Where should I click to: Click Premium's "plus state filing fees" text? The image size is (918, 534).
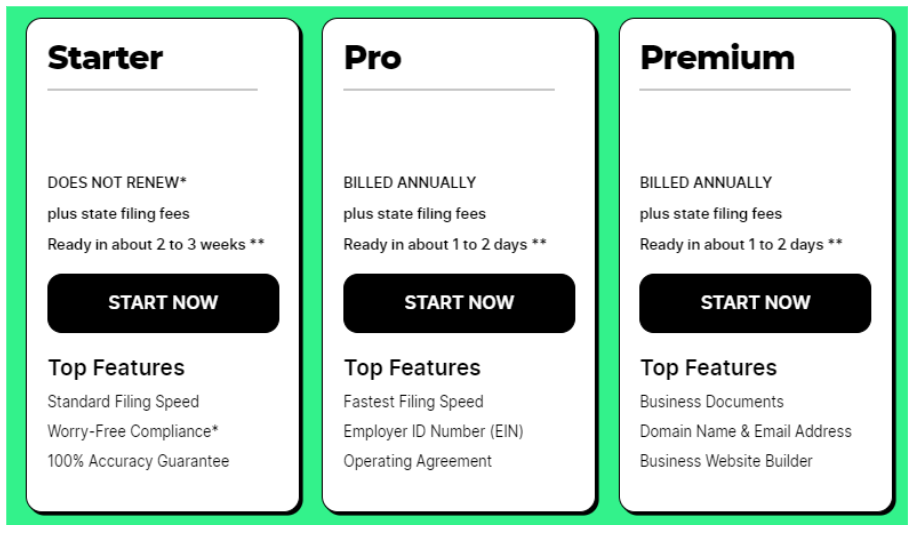pos(710,214)
